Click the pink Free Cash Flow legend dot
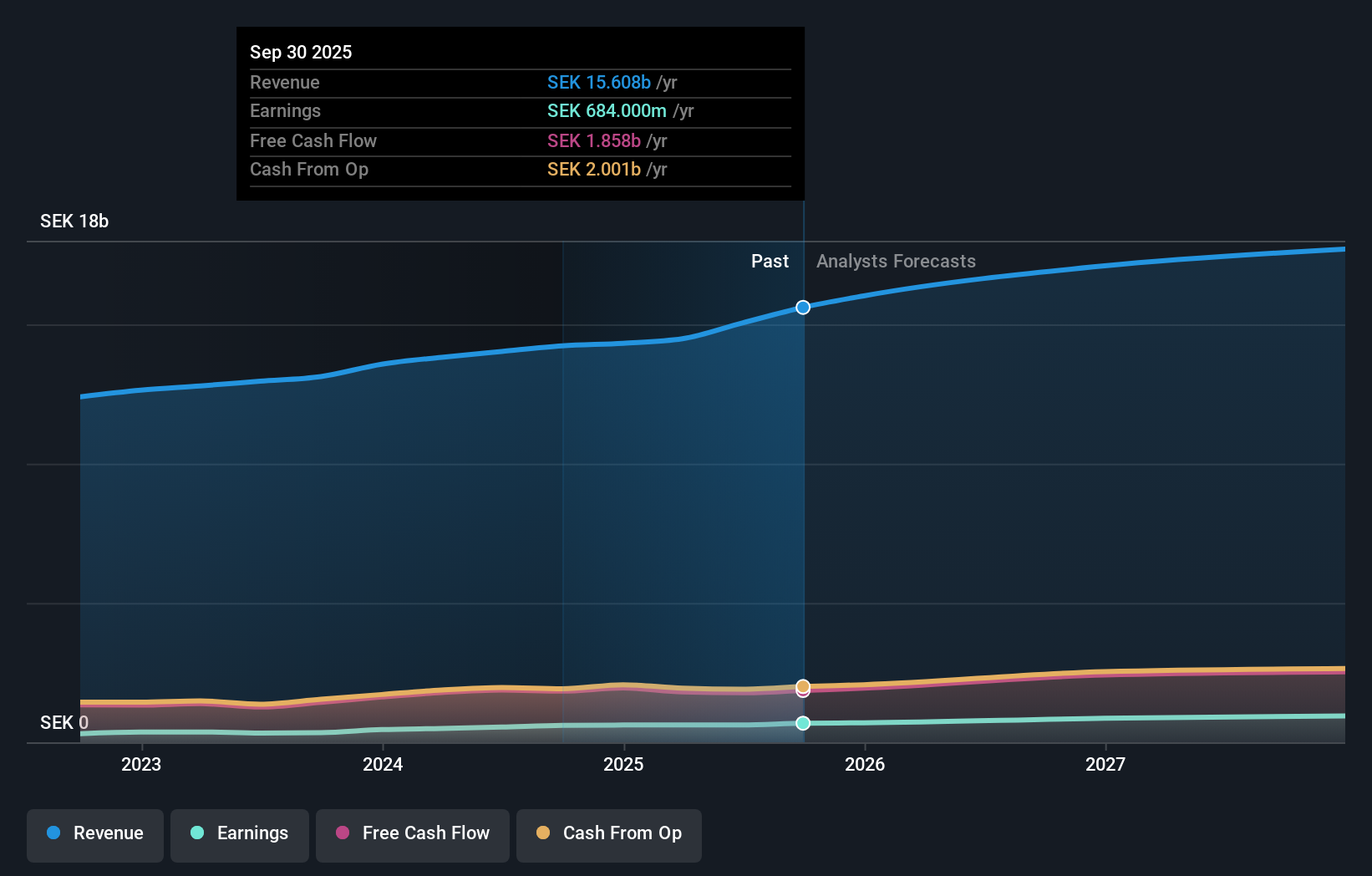 pyautogui.click(x=342, y=833)
